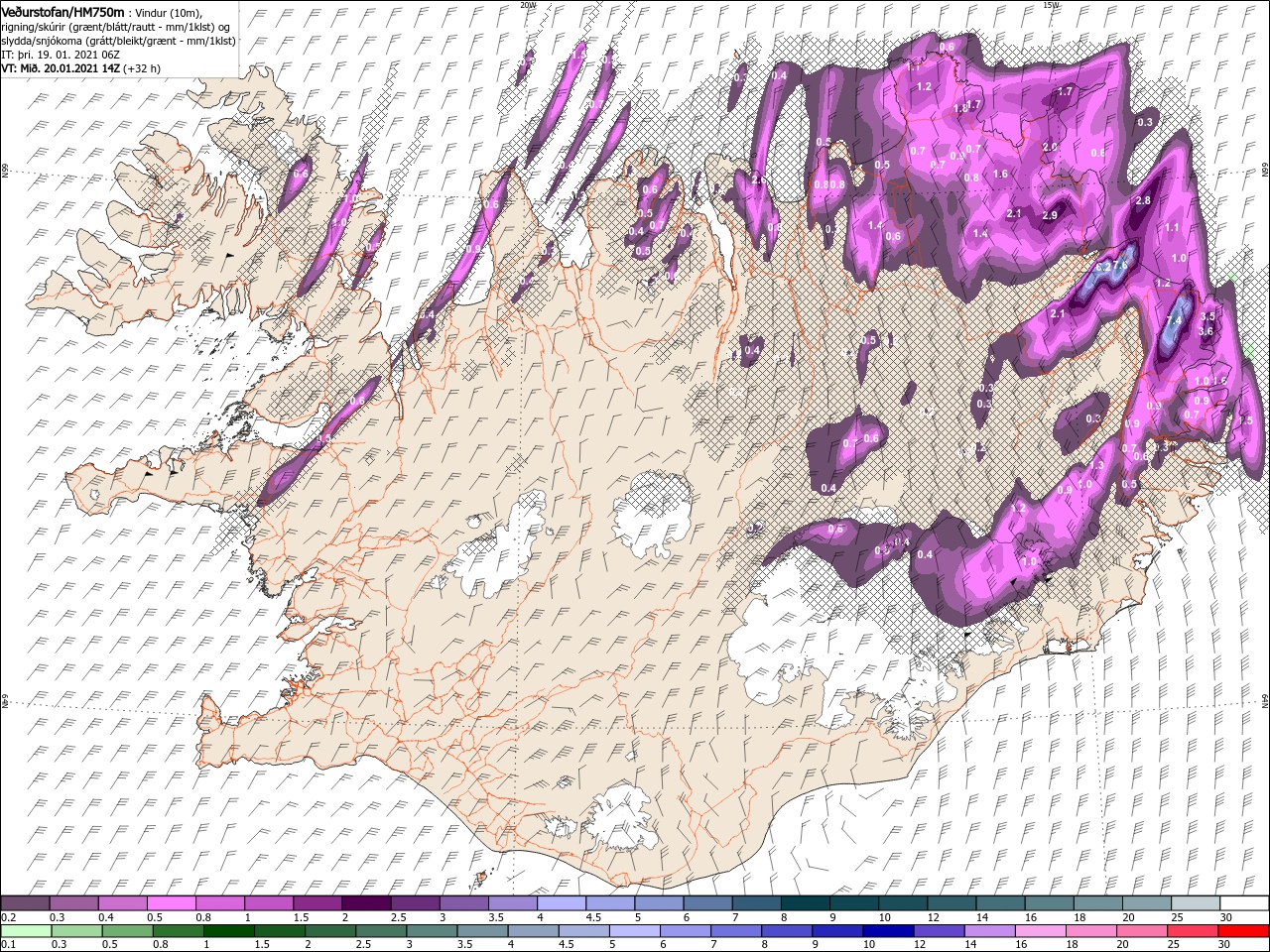Pick the deep blue 10 swatch in lower legend
The height and width of the screenshot is (952, 1270).
887,931
